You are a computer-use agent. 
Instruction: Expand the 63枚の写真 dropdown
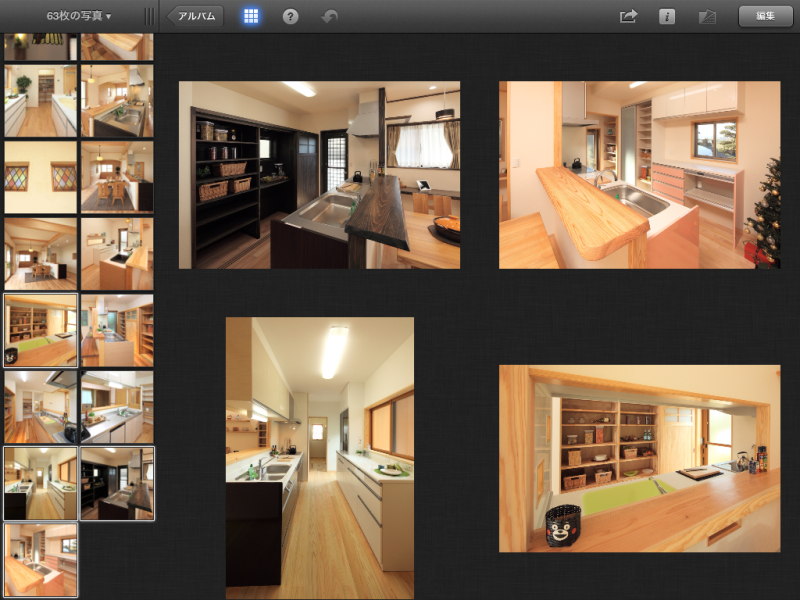coord(79,16)
